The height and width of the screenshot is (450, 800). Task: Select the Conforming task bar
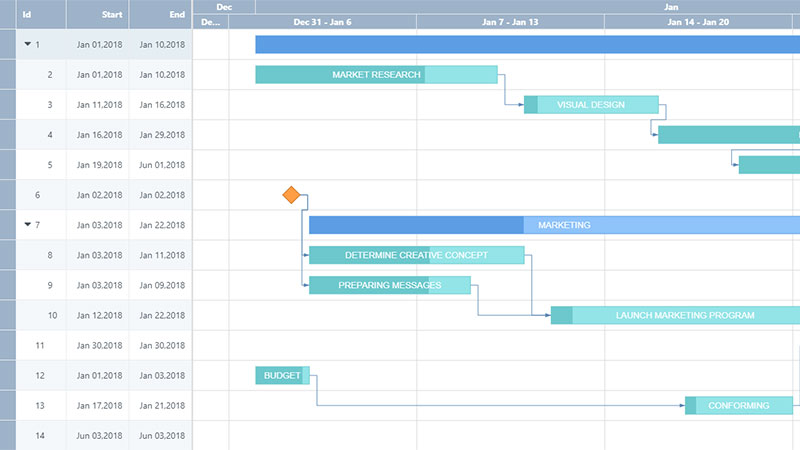[x=739, y=406]
